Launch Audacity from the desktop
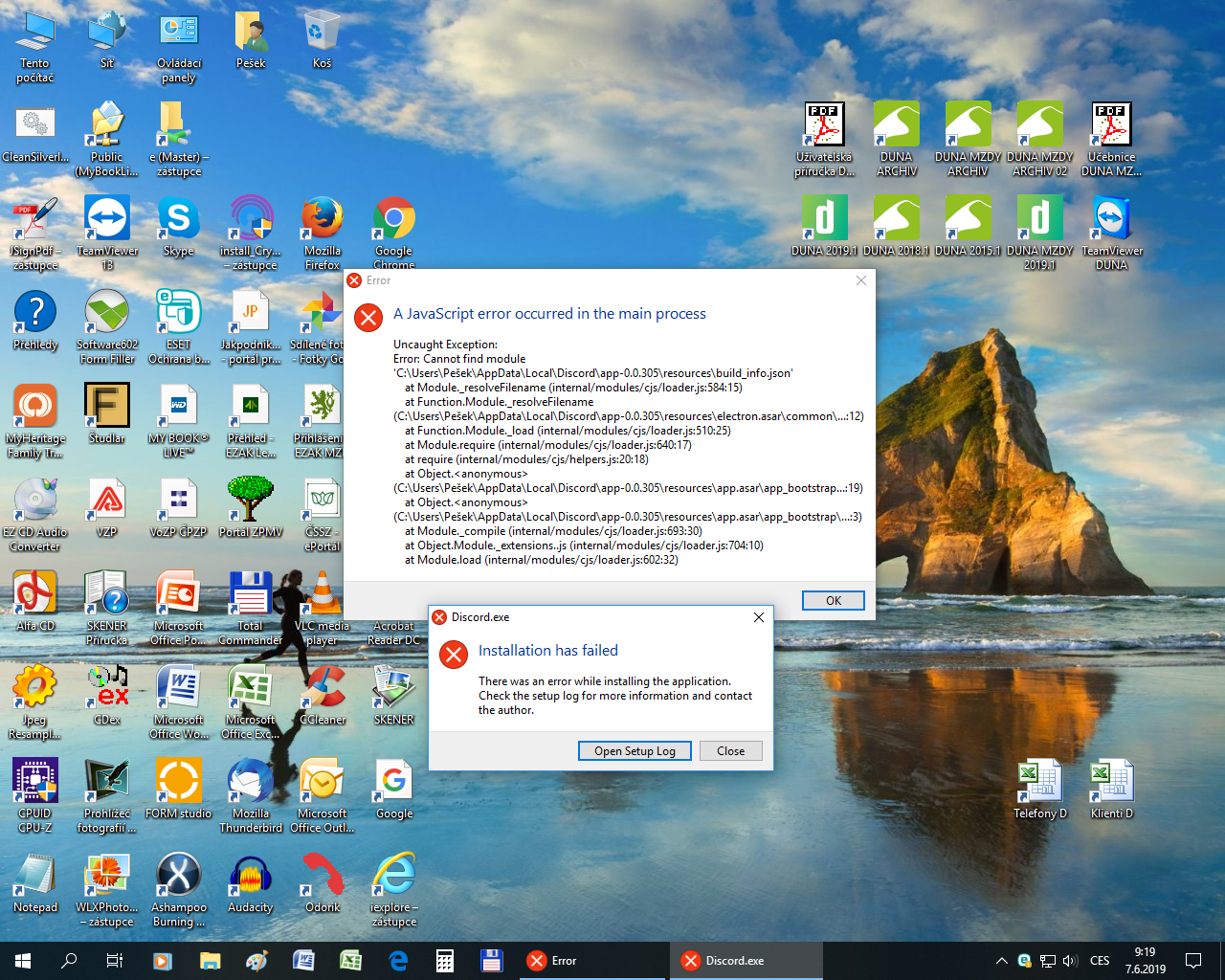The width and height of the screenshot is (1225, 980). pyautogui.click(x=251, y=877)
